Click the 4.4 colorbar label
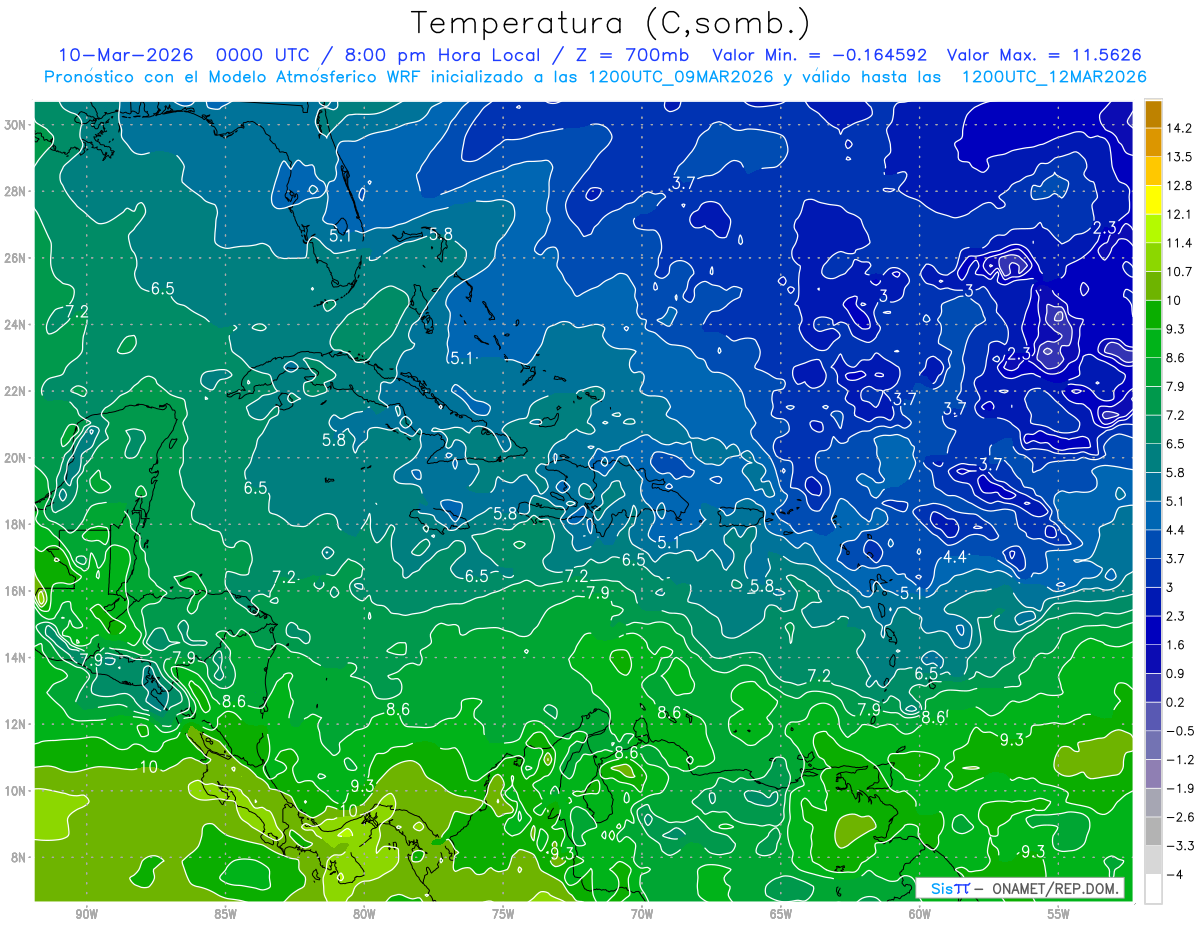 tap(1176, 530)
